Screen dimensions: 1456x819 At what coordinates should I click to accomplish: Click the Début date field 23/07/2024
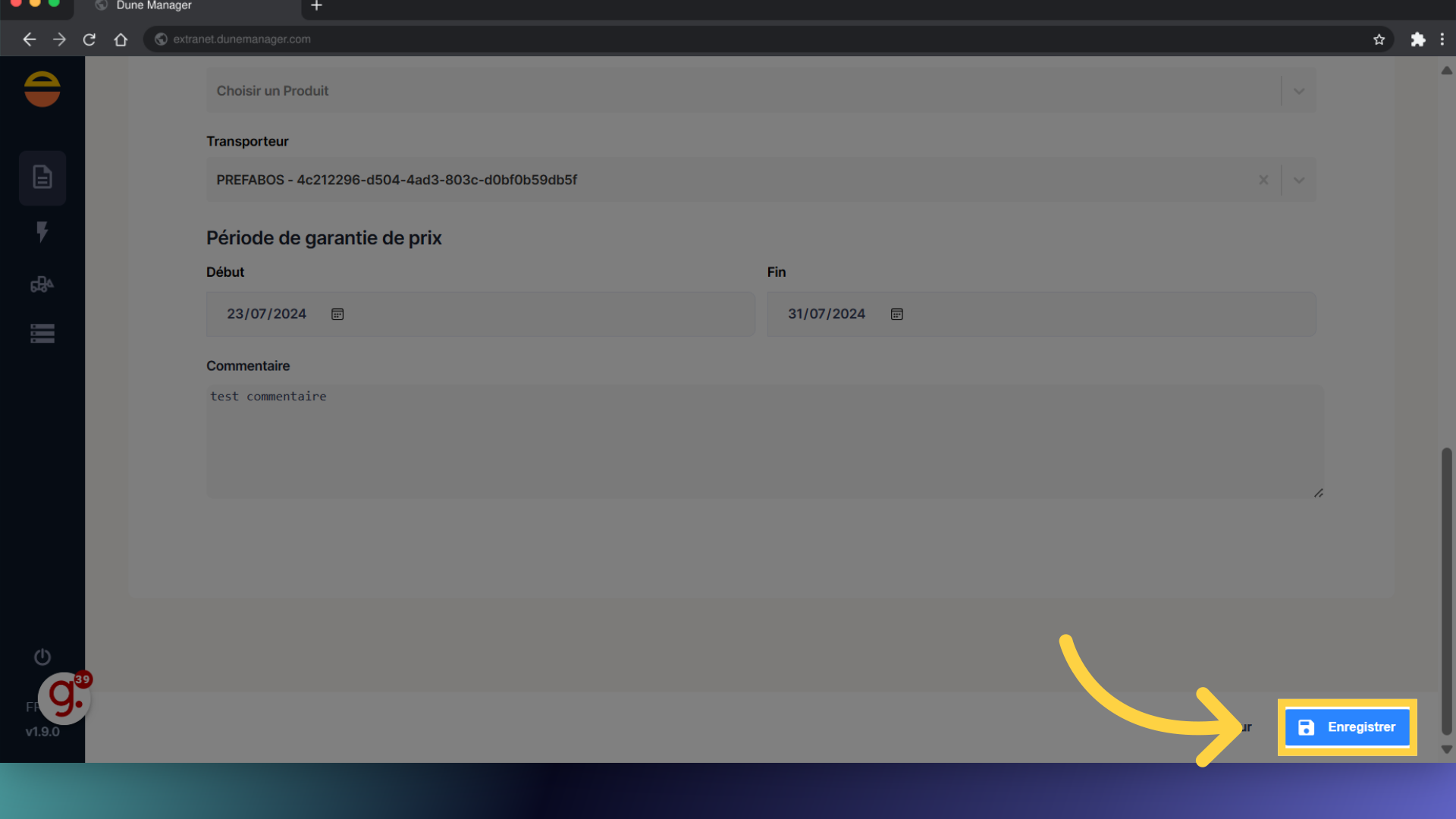[x=267, y=314]
